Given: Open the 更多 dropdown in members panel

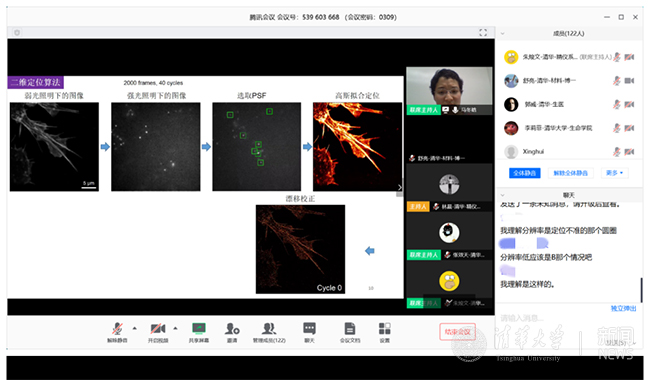Looking at the screenshot, I should (614, 173).
